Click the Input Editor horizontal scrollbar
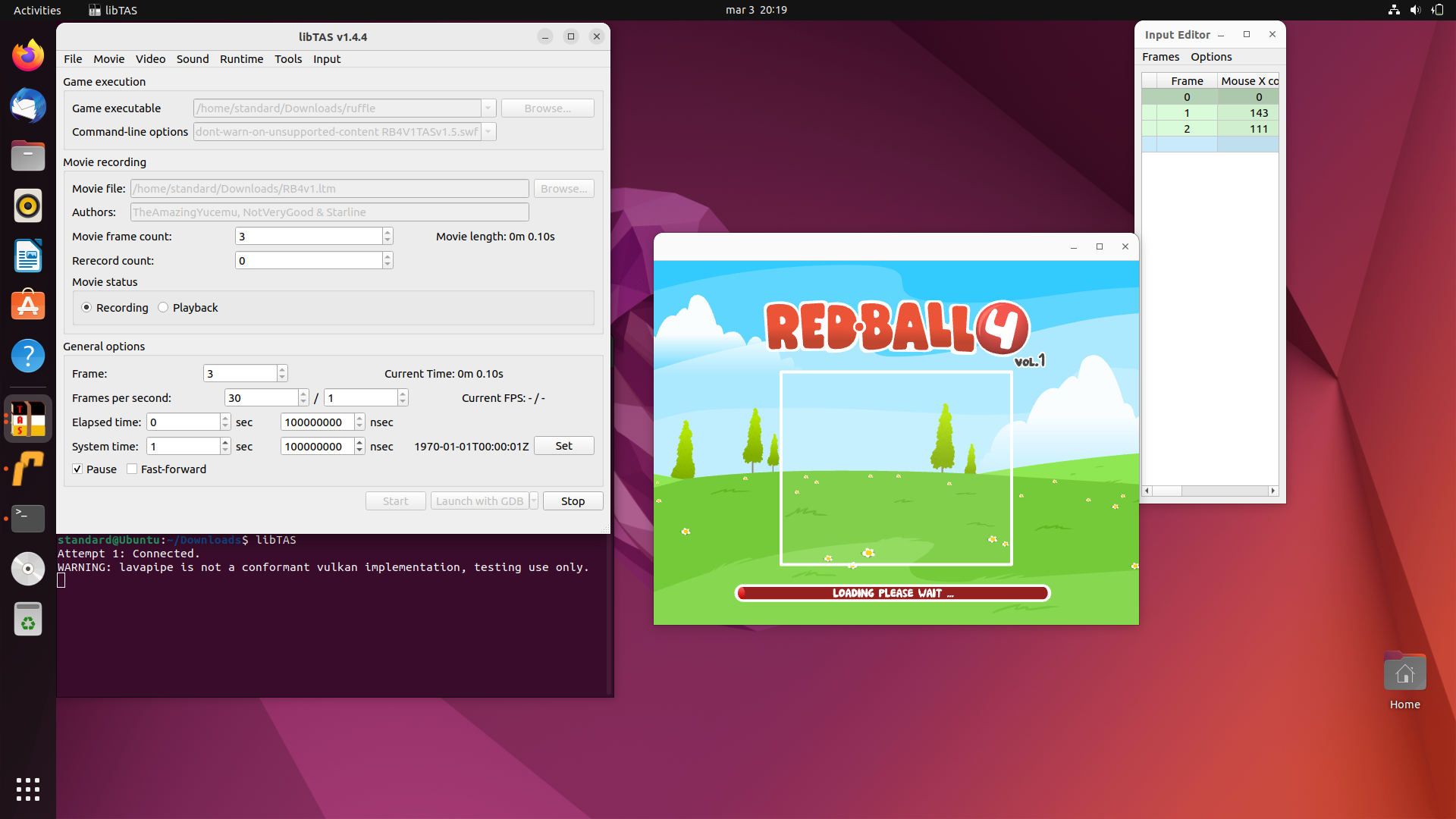This screenshot has width=1456, height=819. 1210,491
